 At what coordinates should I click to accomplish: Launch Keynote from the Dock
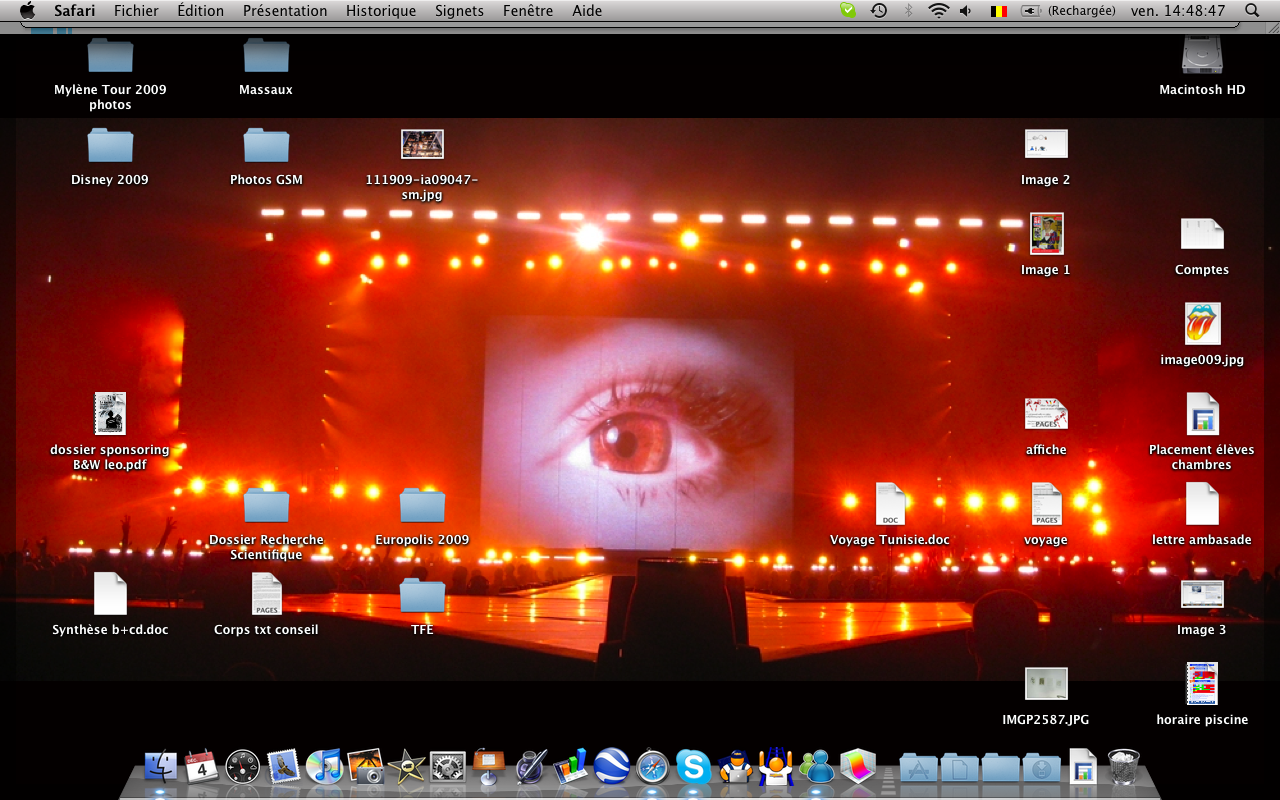[x=489, y=767]
